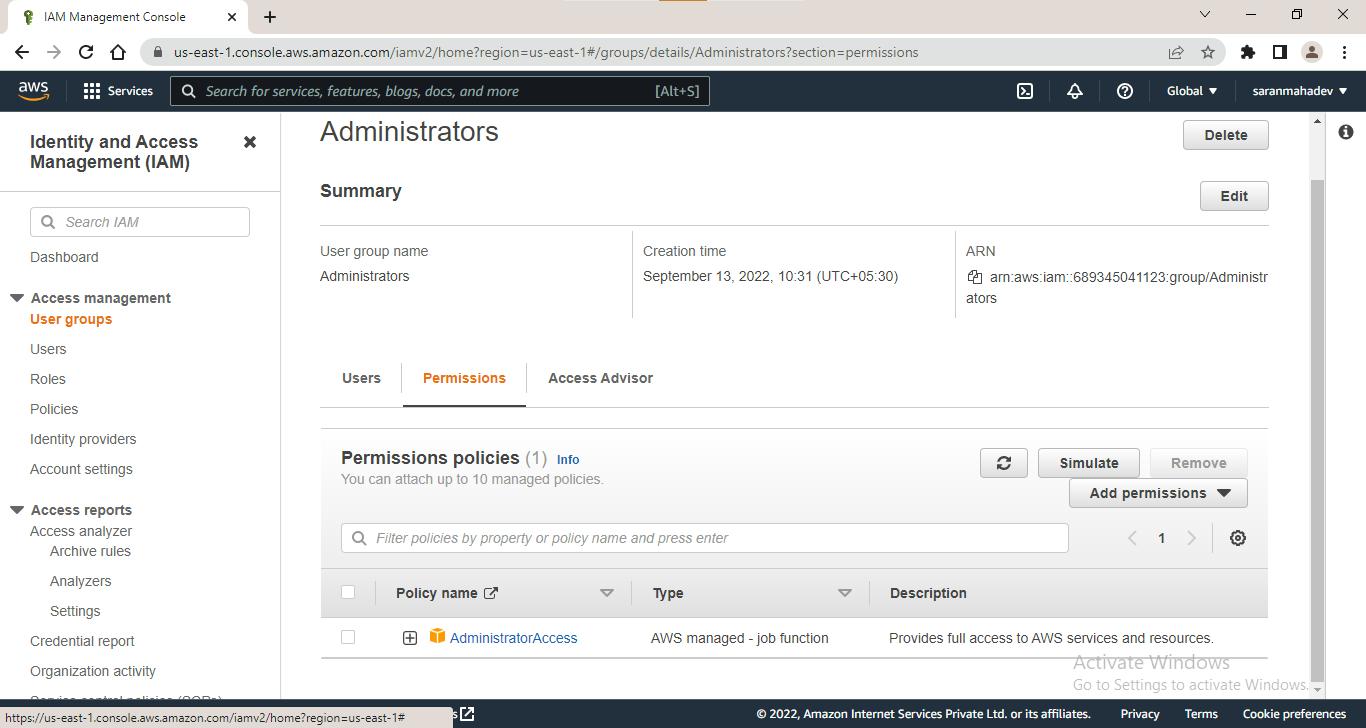Open the Services grid menu
The height and width of the screenshot is (728, 1366).
118,91
